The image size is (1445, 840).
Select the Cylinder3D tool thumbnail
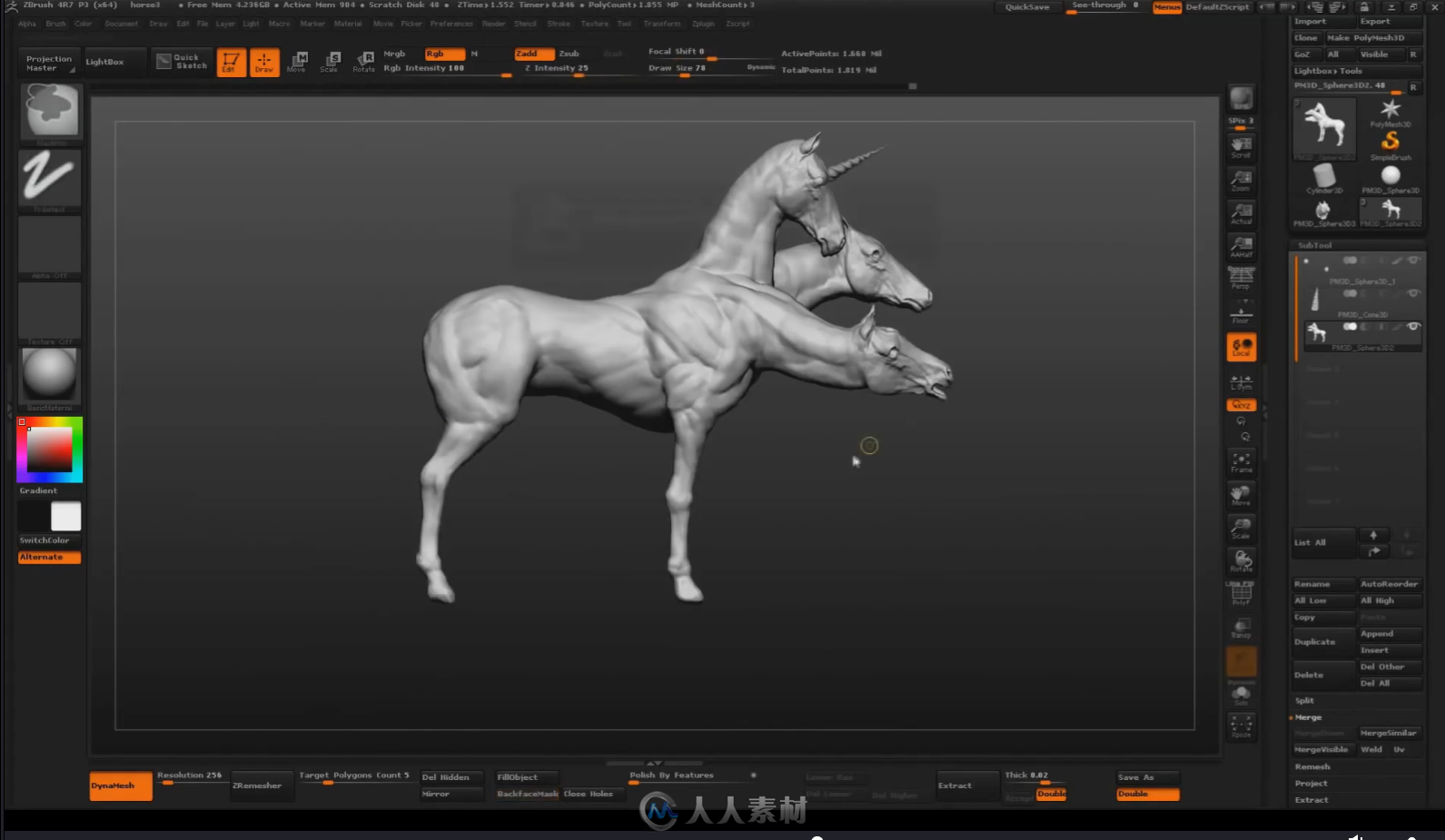[x=1324, y=178]
